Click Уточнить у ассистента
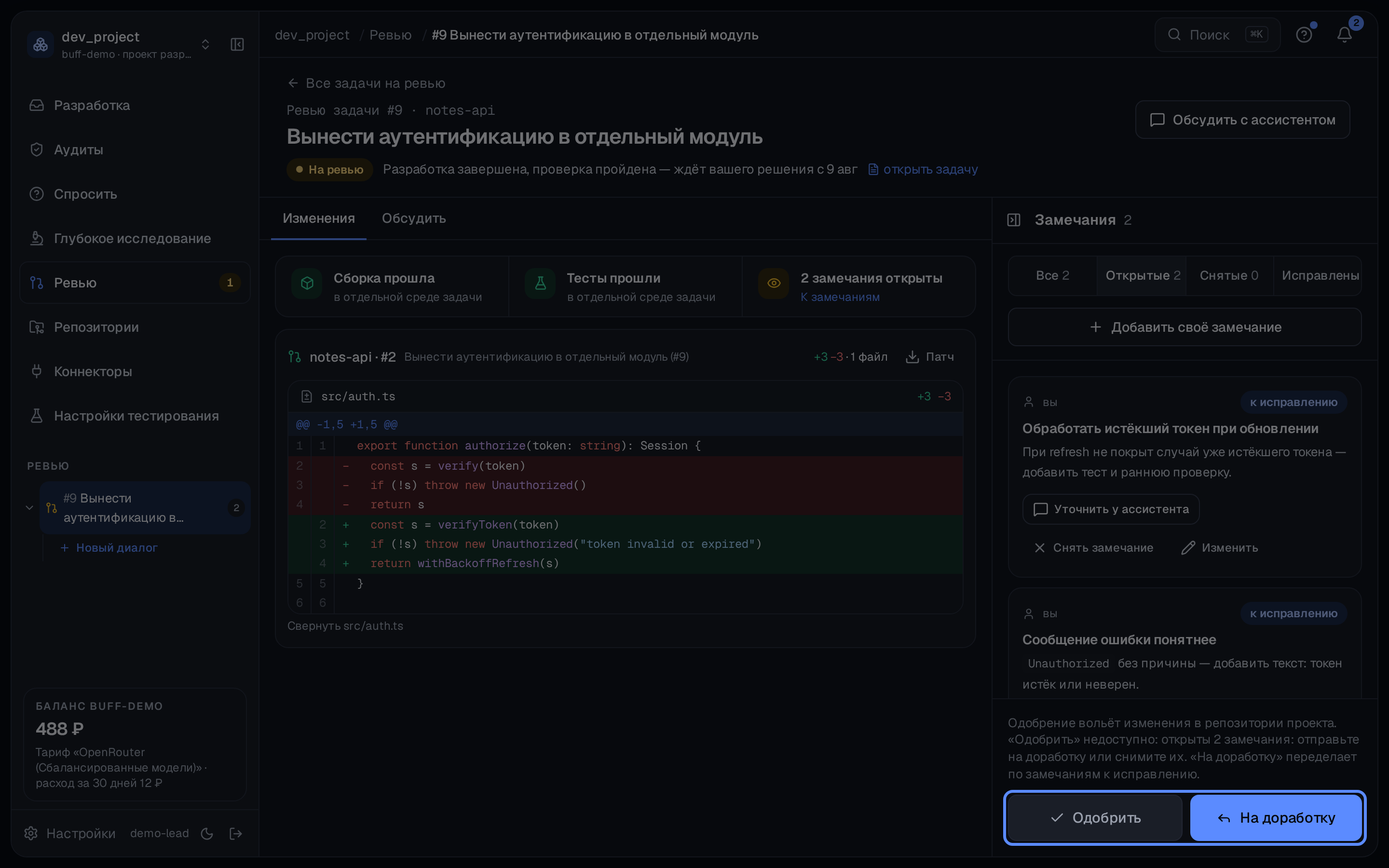The image size is (1389, 868). click(1111, 509)
